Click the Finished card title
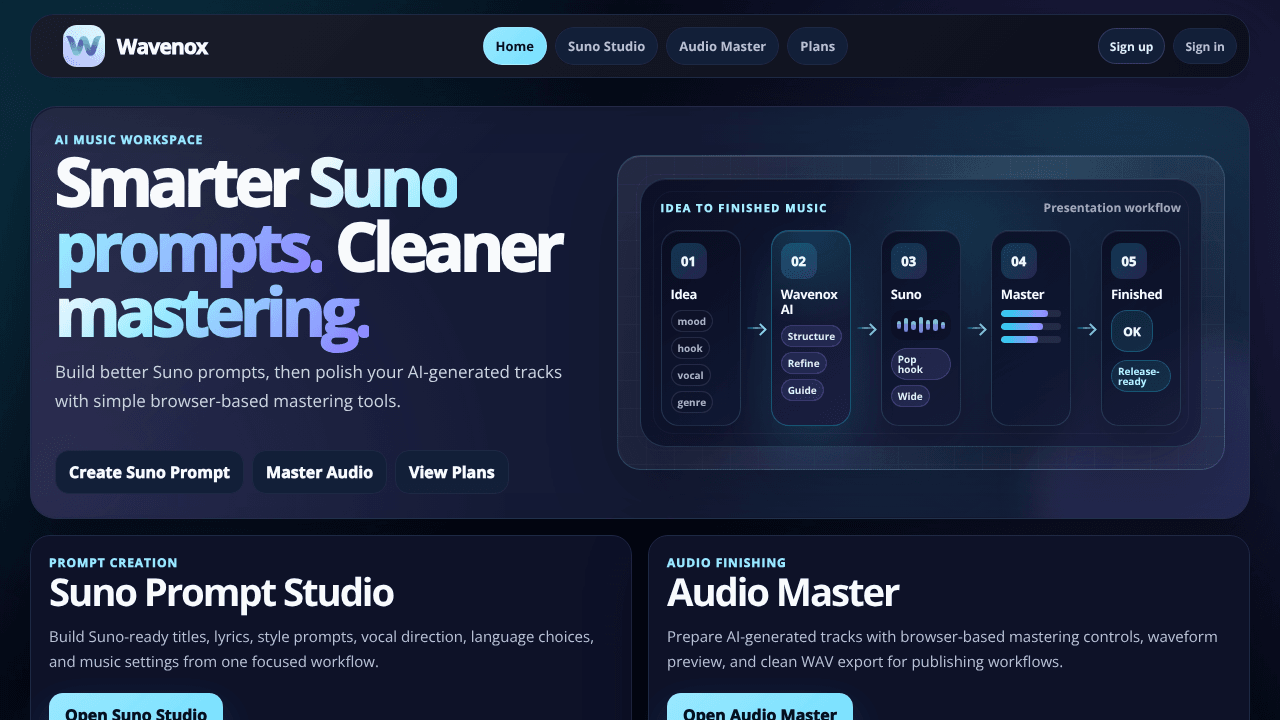 [x=1137, y=294]
